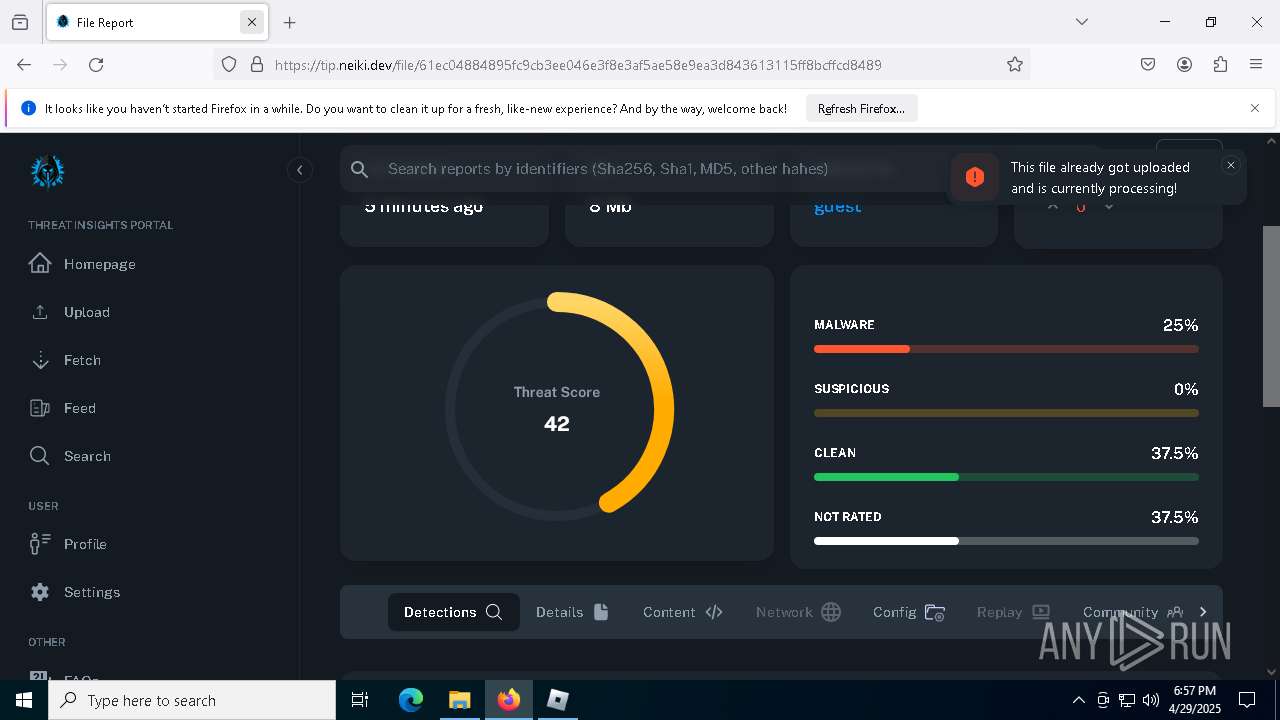Click the site security lock icon
The width and height of the screenshot is (1280, 720).
pos(257,64)
